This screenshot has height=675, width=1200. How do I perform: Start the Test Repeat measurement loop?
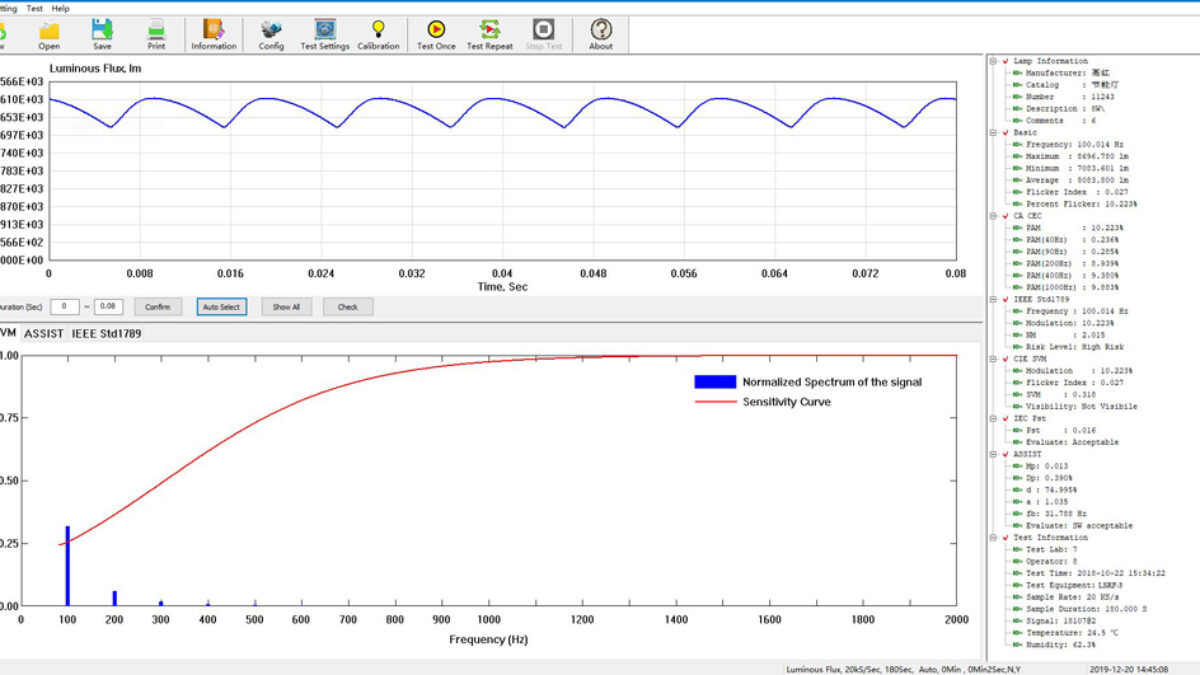[x=490, y=34]
